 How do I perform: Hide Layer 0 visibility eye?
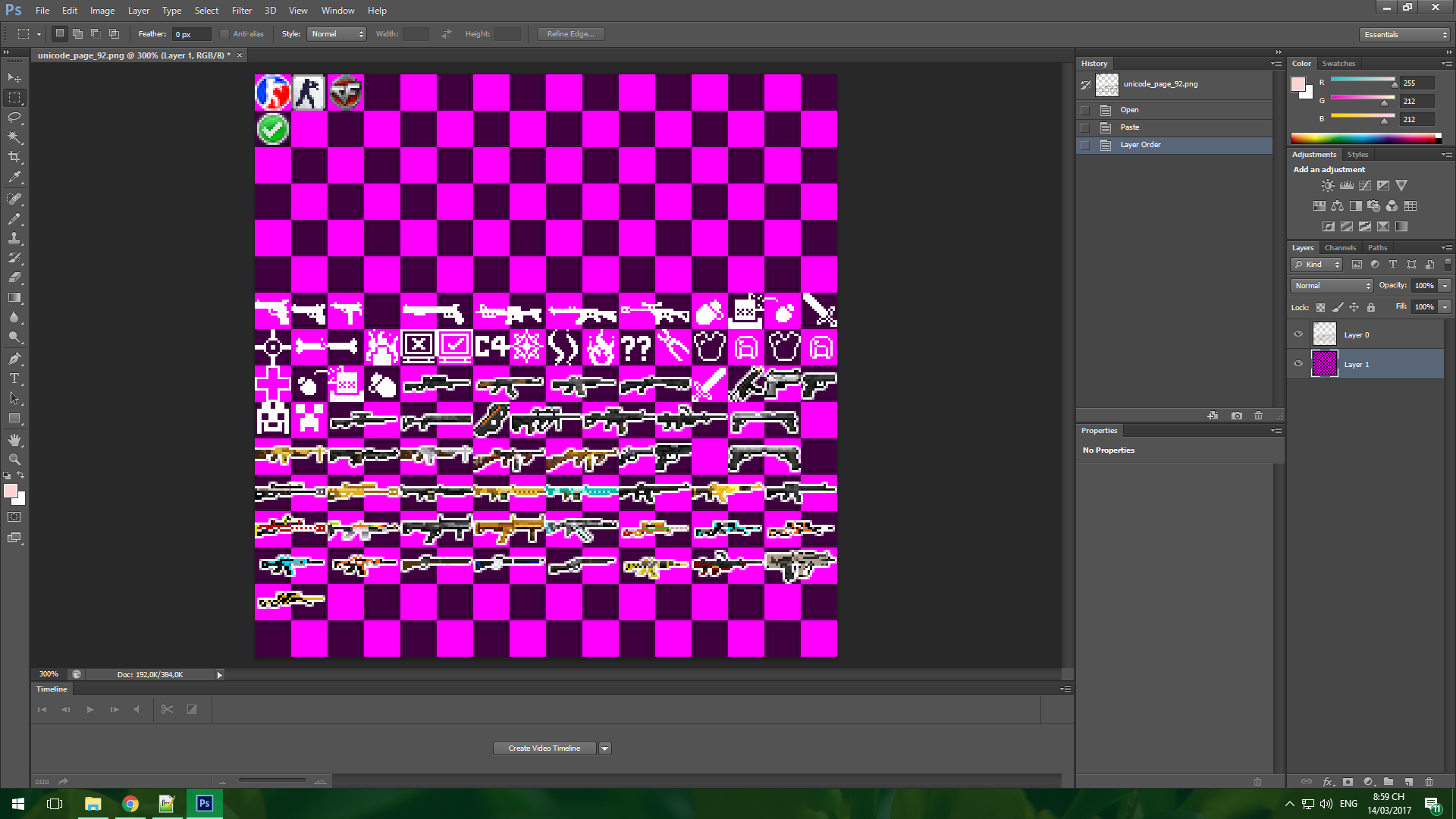(x=1298, y=334)
